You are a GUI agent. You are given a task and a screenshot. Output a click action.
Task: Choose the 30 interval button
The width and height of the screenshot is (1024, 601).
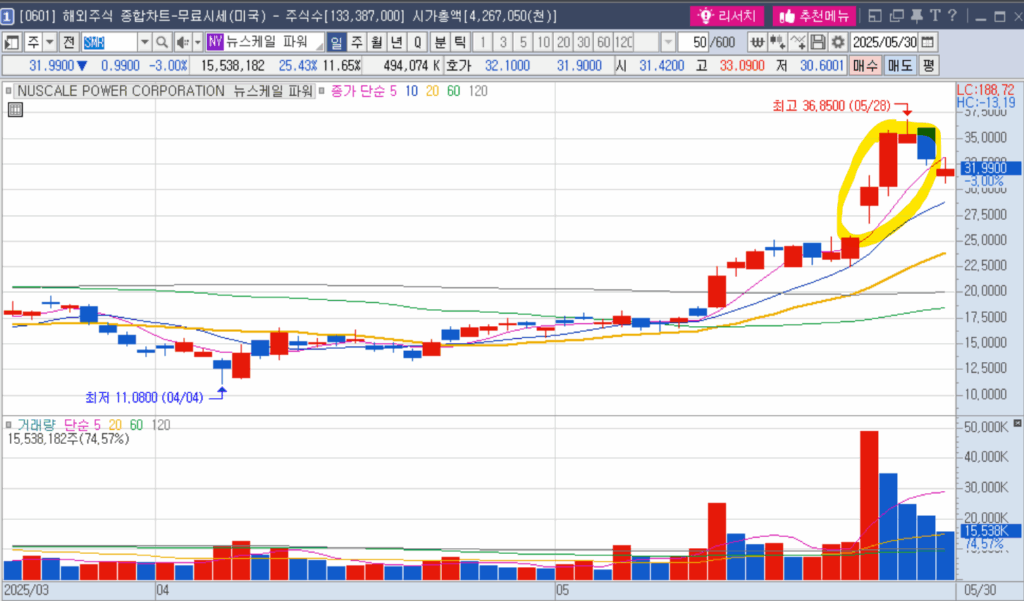584,42
